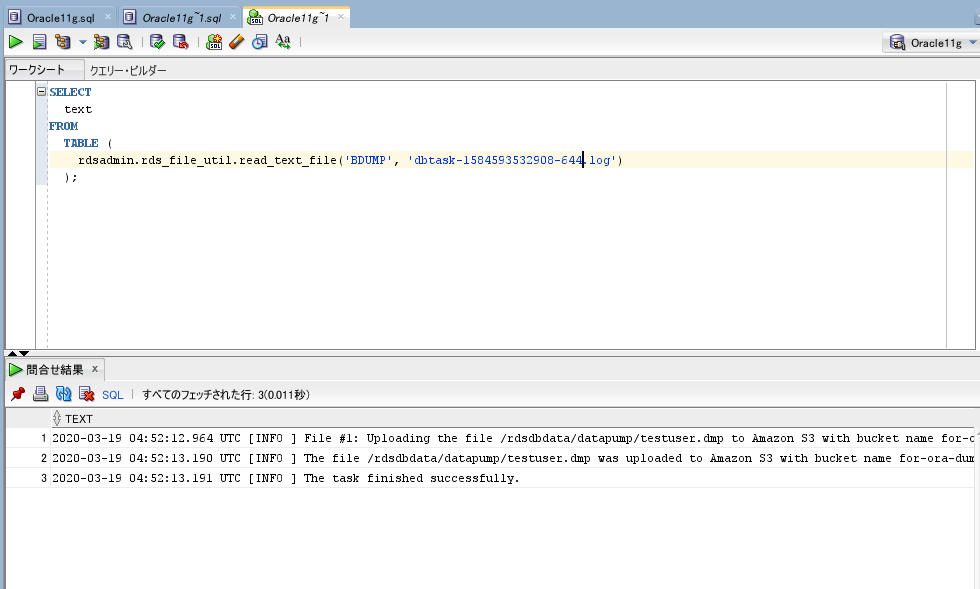This screenshot has width=980, height=589.
Task: Print query results icon
Action: click(x=41, y=394)
